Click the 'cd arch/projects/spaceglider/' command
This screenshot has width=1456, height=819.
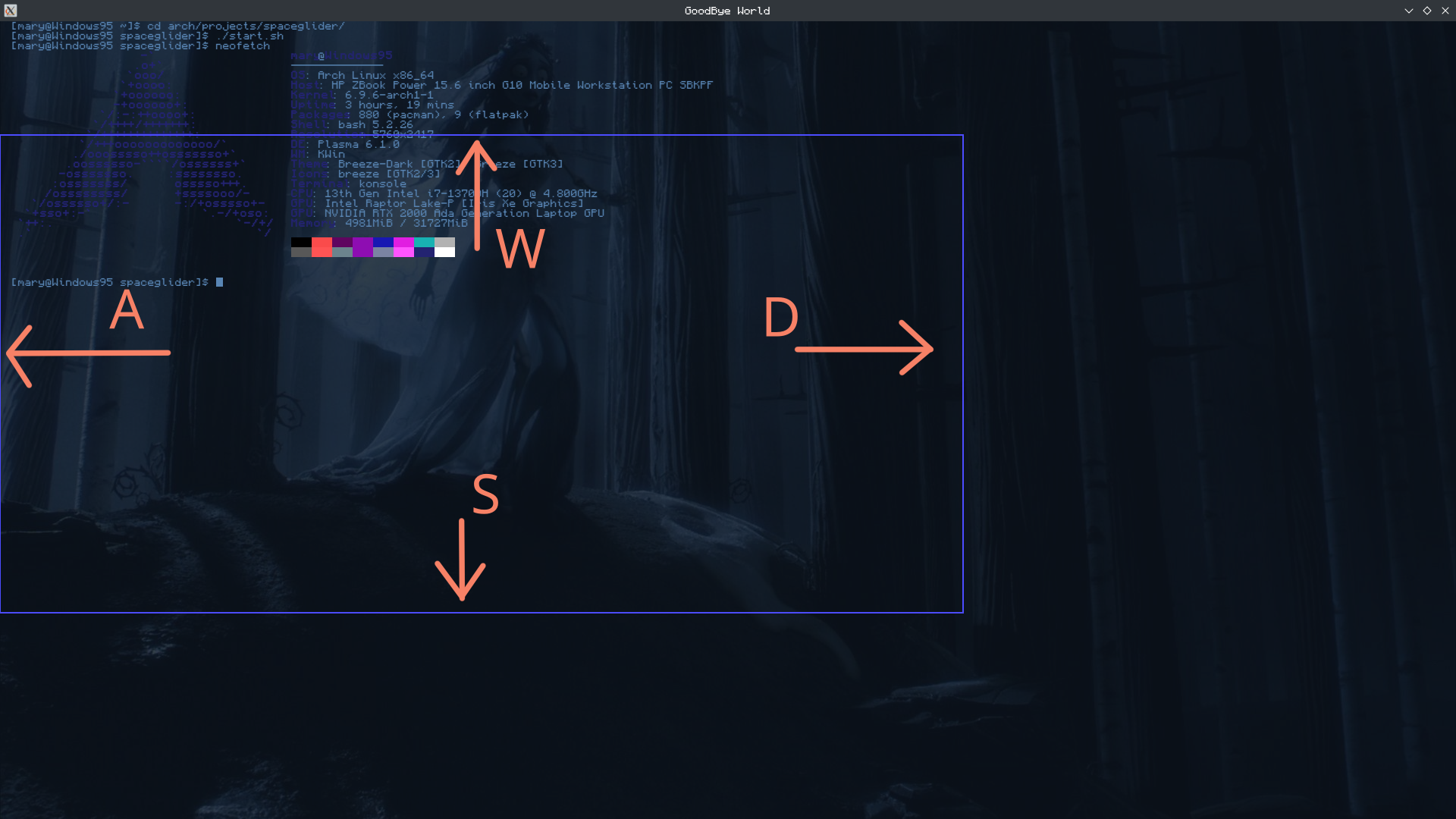click(x=246, y=26)
